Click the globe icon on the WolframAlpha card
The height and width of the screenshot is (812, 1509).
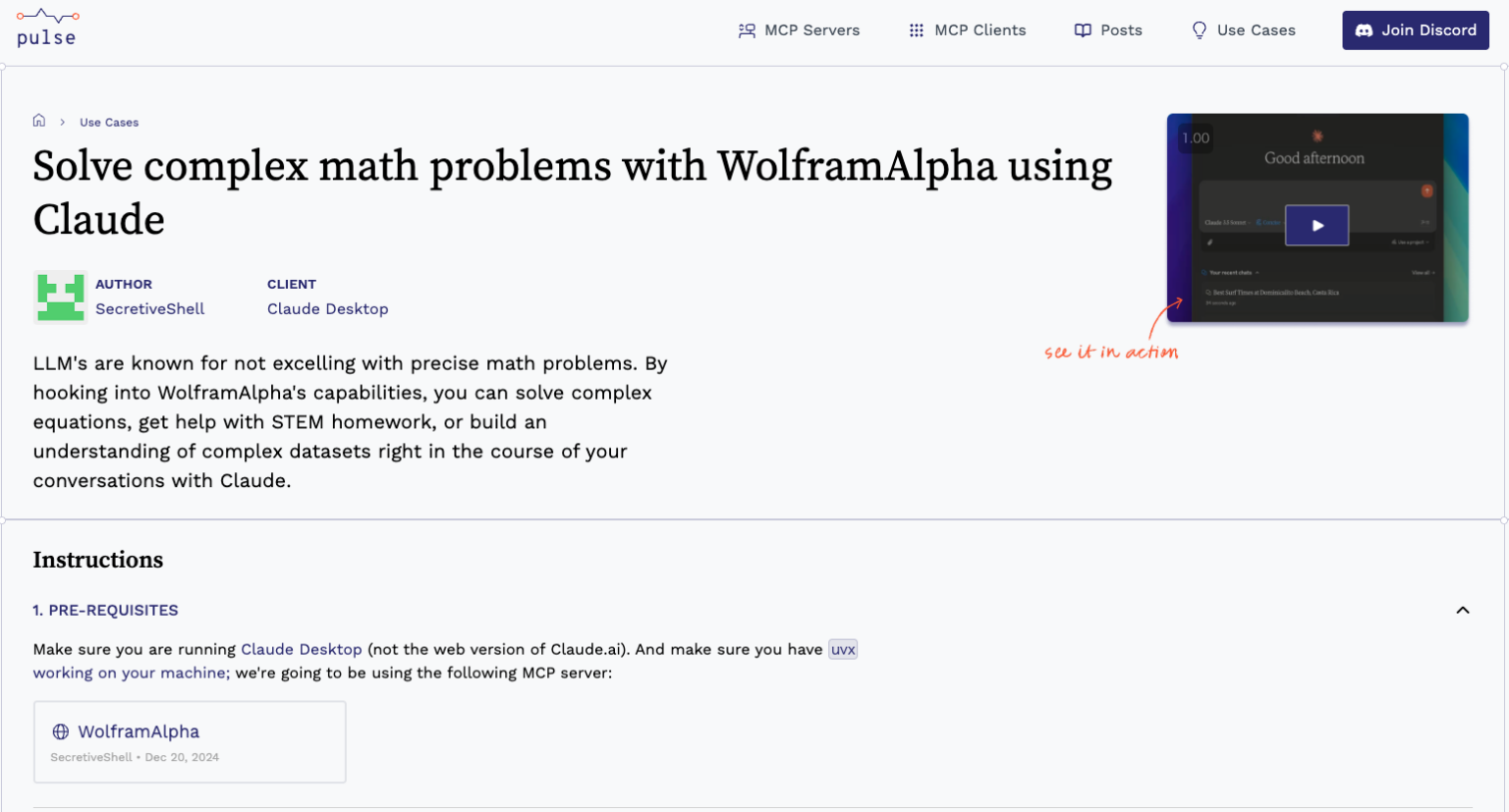61,731
